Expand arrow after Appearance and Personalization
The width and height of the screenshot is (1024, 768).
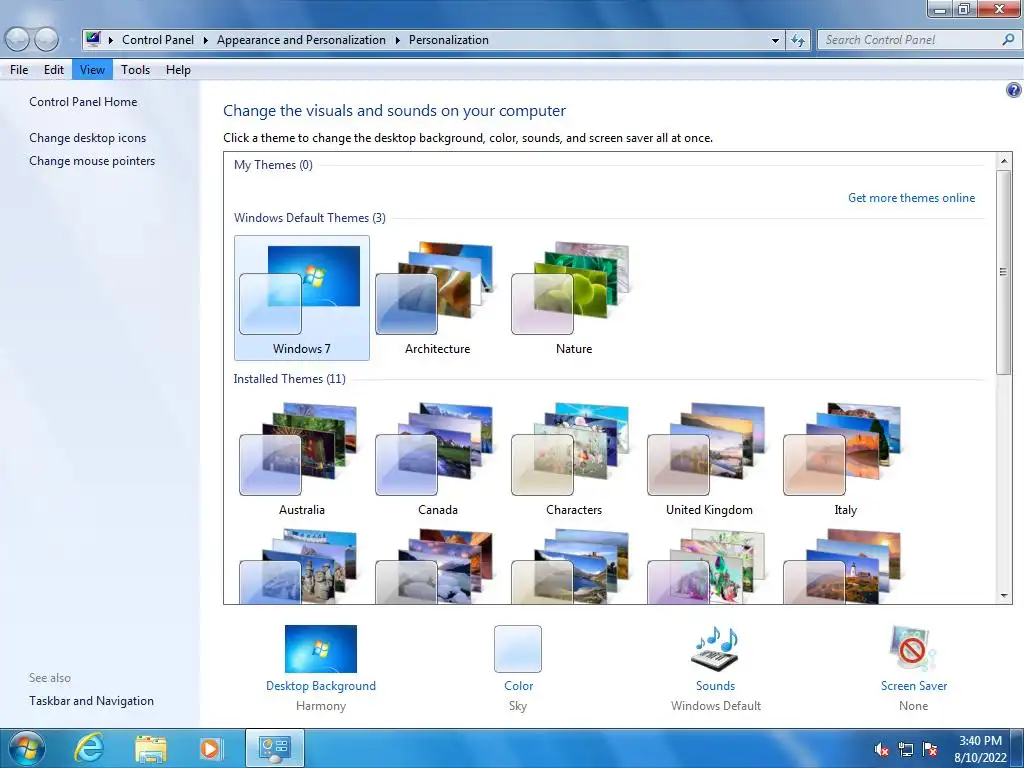397,40
